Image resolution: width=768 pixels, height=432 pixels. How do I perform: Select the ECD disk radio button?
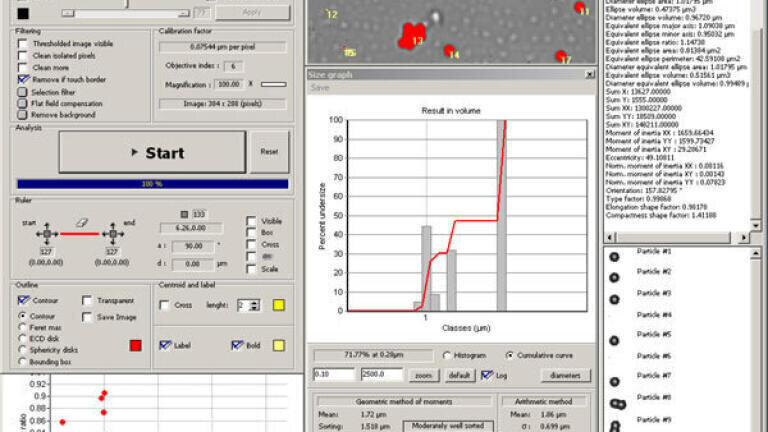[22, 338]
